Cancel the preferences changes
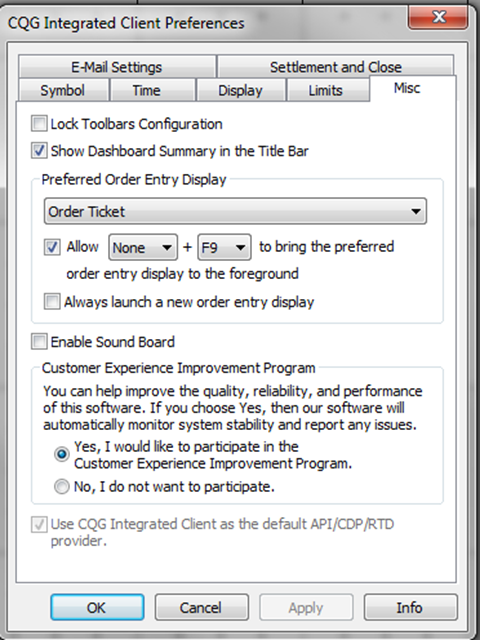 click(x=202, y=607)
